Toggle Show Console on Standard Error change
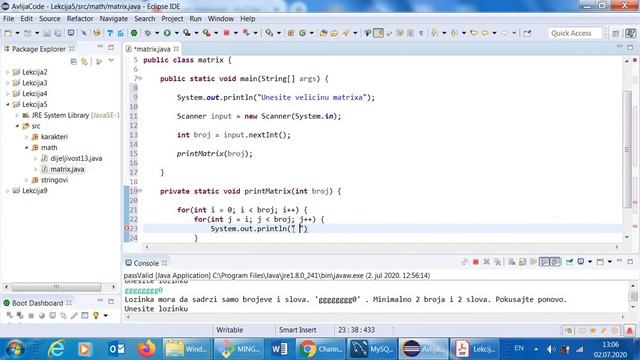Viewport: 640px width, 360px height. (x=556, y=262)
